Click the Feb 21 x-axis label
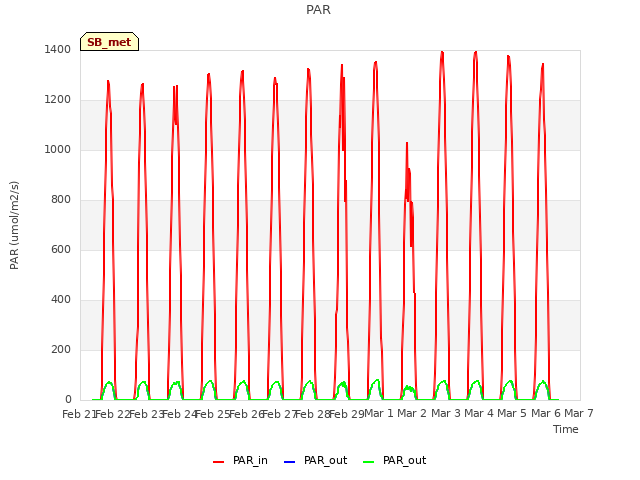Viewport: 640px width, 480px height. (x=79, y=414)
